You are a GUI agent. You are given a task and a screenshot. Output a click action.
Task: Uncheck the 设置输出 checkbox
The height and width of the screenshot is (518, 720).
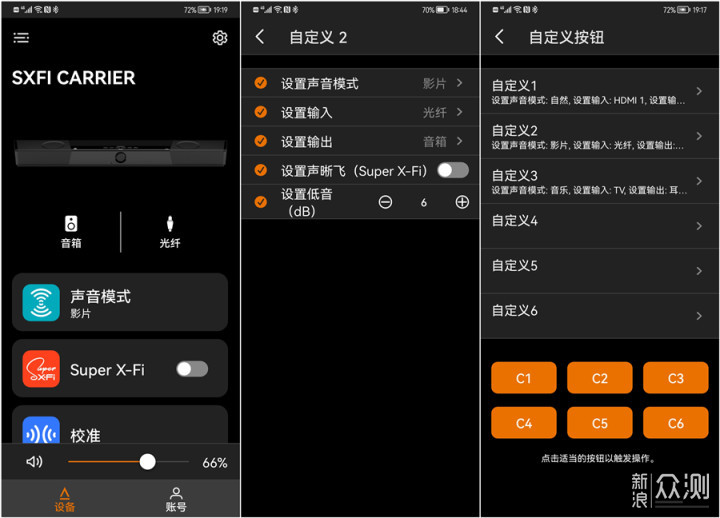coord(261,141)
